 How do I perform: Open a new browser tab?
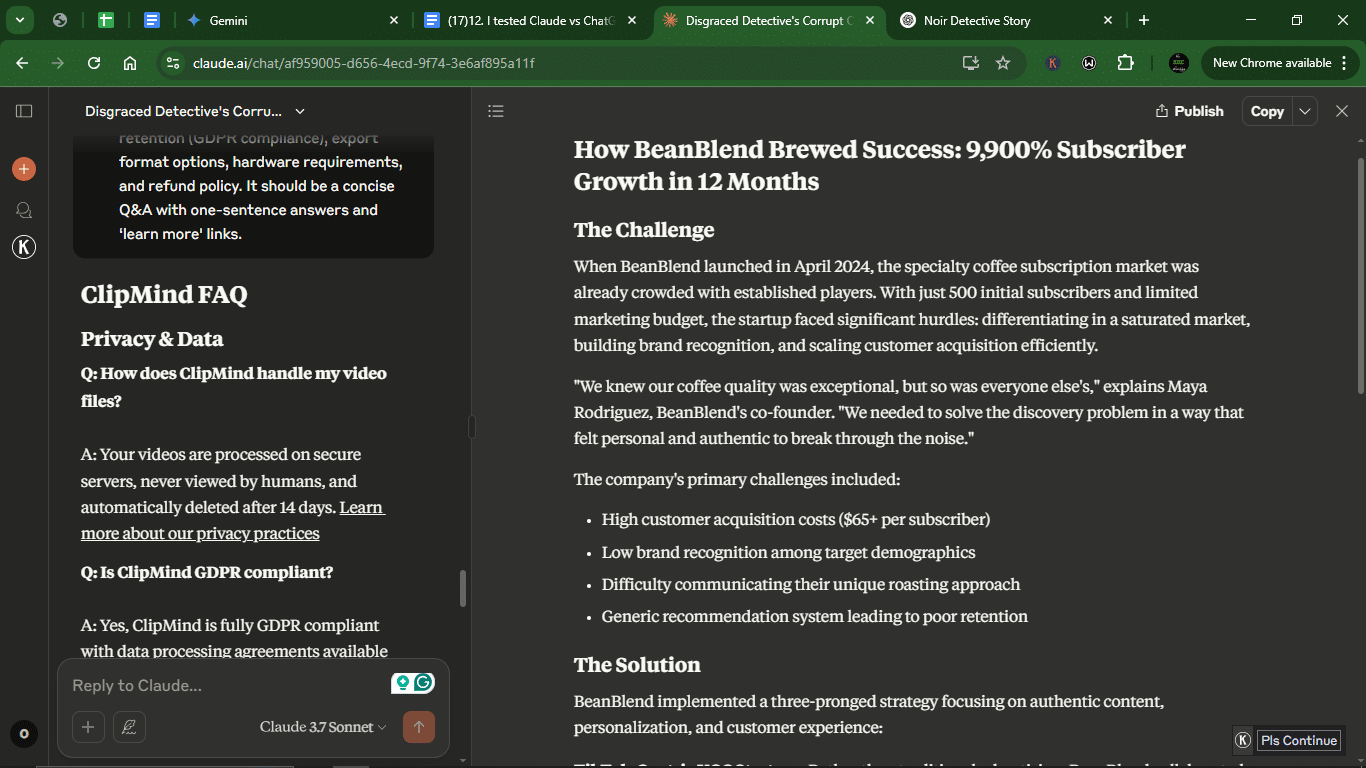pos(1144,20)
